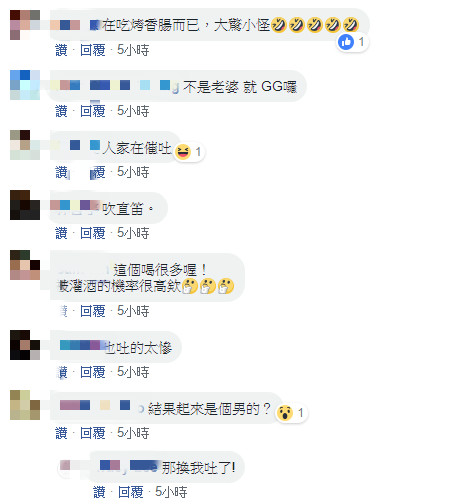Like the 吹直笛 comment

click(61, 233)
